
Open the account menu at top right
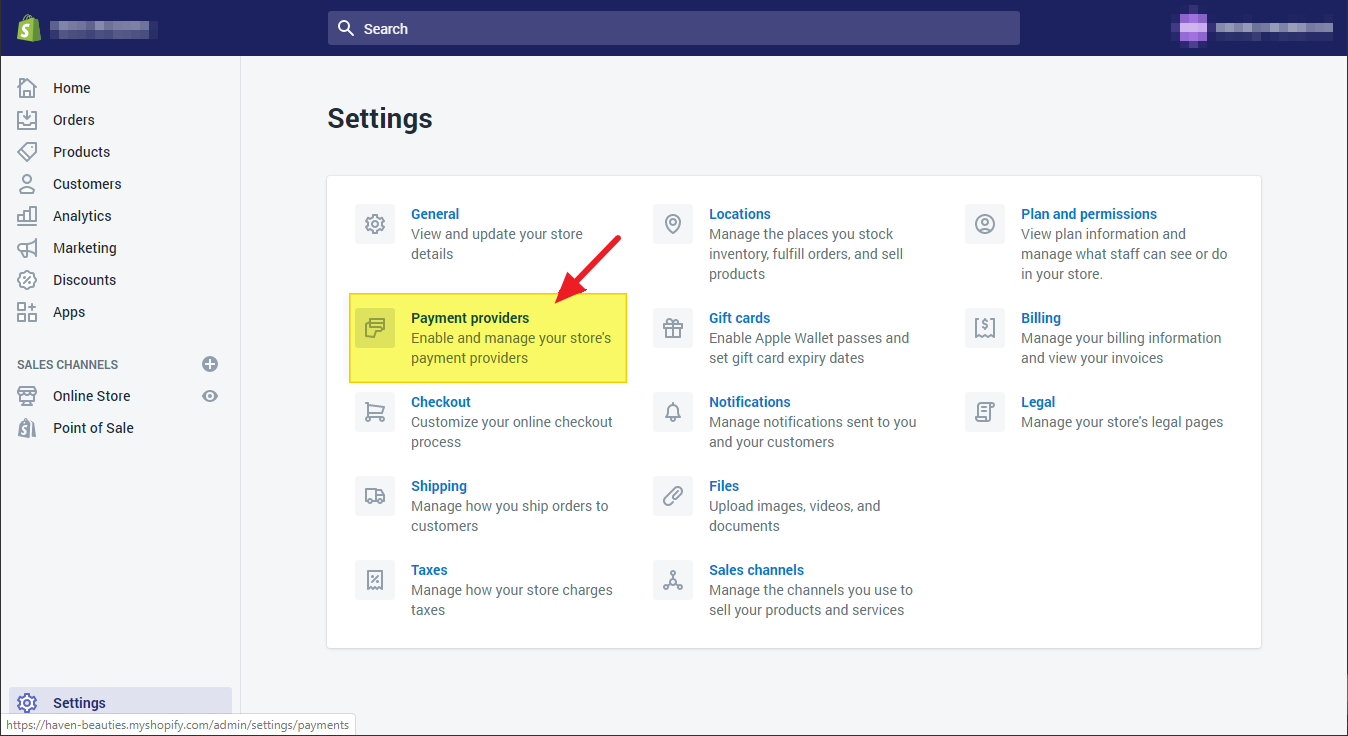pyautogui.click(x=1256, y=28)
